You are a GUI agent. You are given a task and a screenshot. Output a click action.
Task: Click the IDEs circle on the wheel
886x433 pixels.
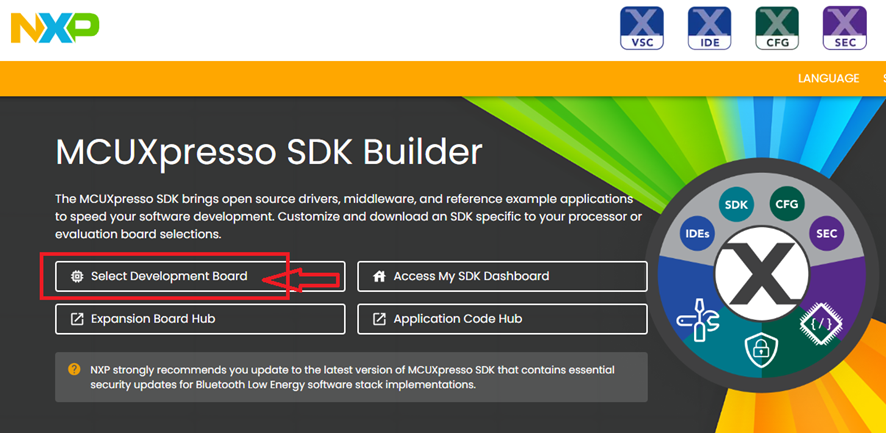click(696, 233)
